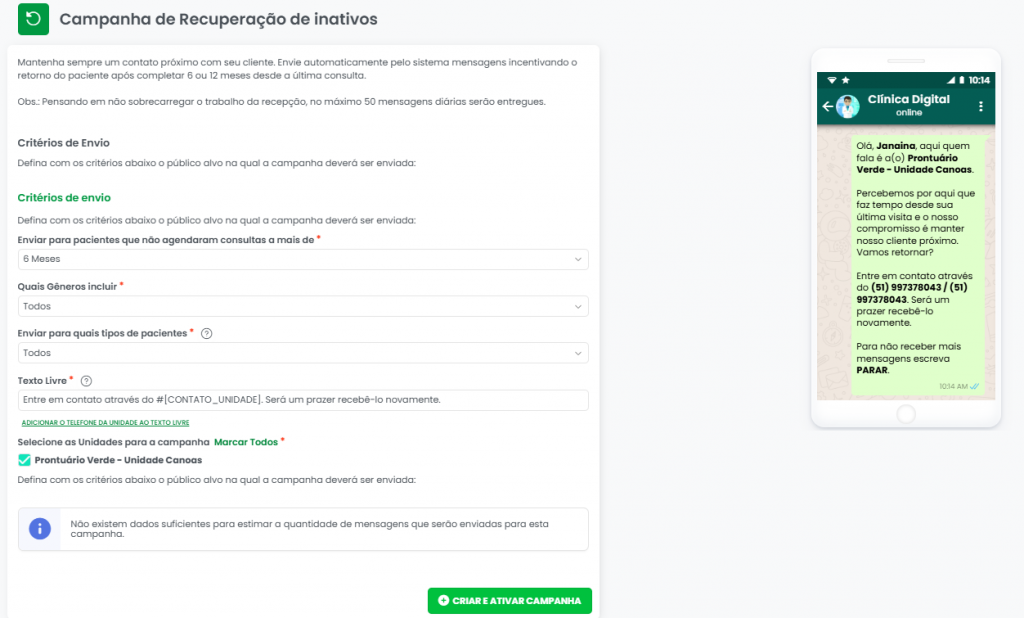The image size is (1024, 618).
Task: Uncheck Prontuário Verde - Unidade Canoas
Action: [x=25, y=460]
